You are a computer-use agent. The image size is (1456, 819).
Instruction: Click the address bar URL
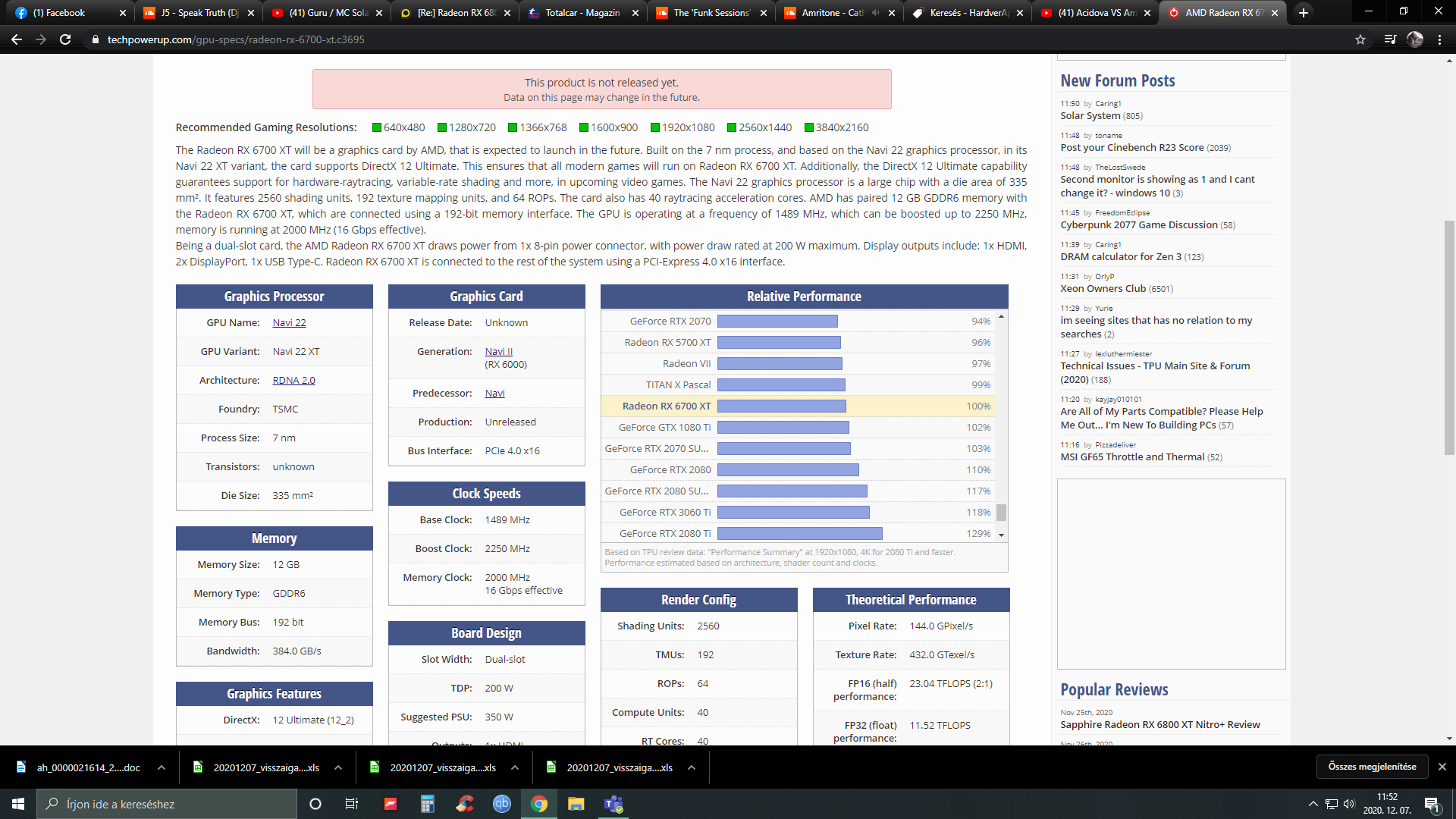pyautogui.click(x=236, y=39)
